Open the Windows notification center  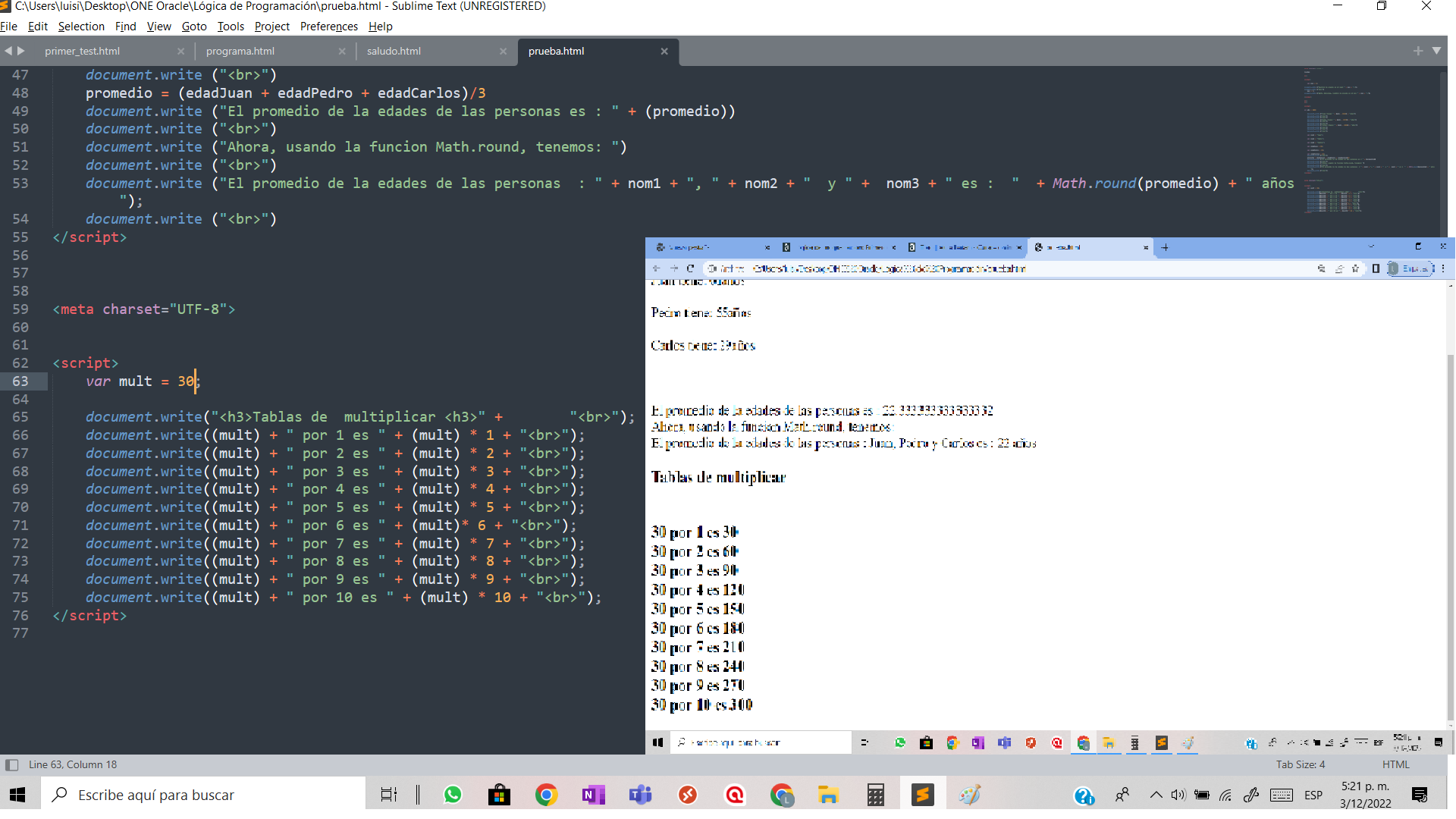tap(1420, 795)
